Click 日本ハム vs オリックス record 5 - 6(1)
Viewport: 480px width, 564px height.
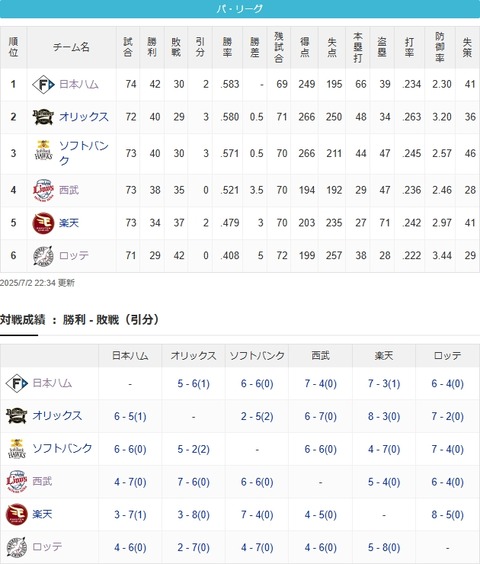[x=193, y=383]
